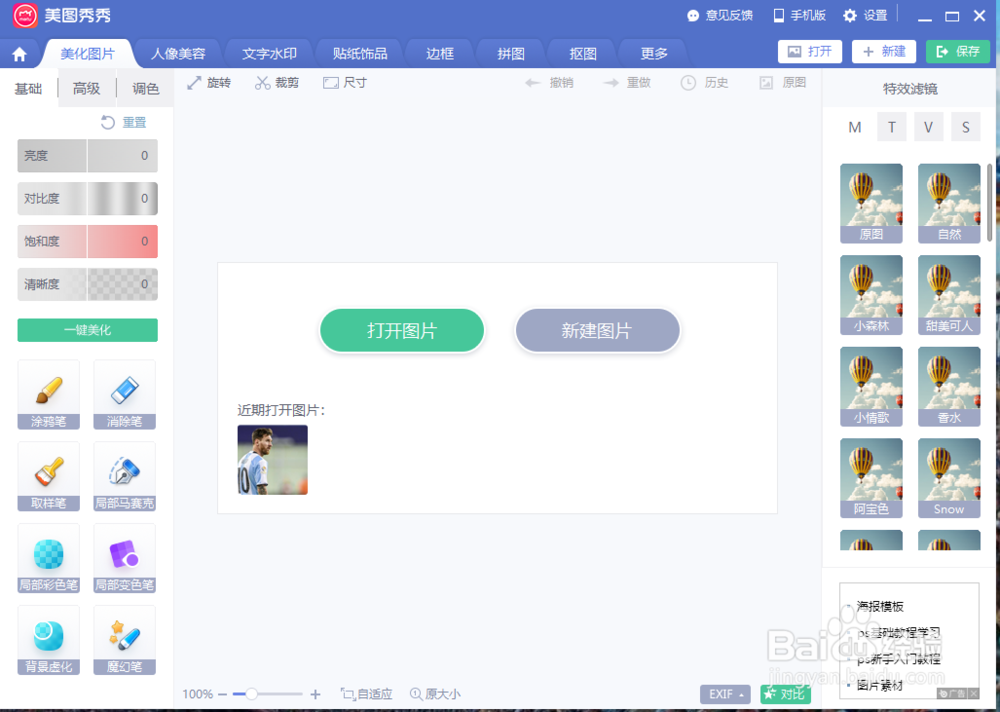Switch to the 人像美容 beautify tab
This screenshot has height=712, width=1000.
[x=178, y=53]
